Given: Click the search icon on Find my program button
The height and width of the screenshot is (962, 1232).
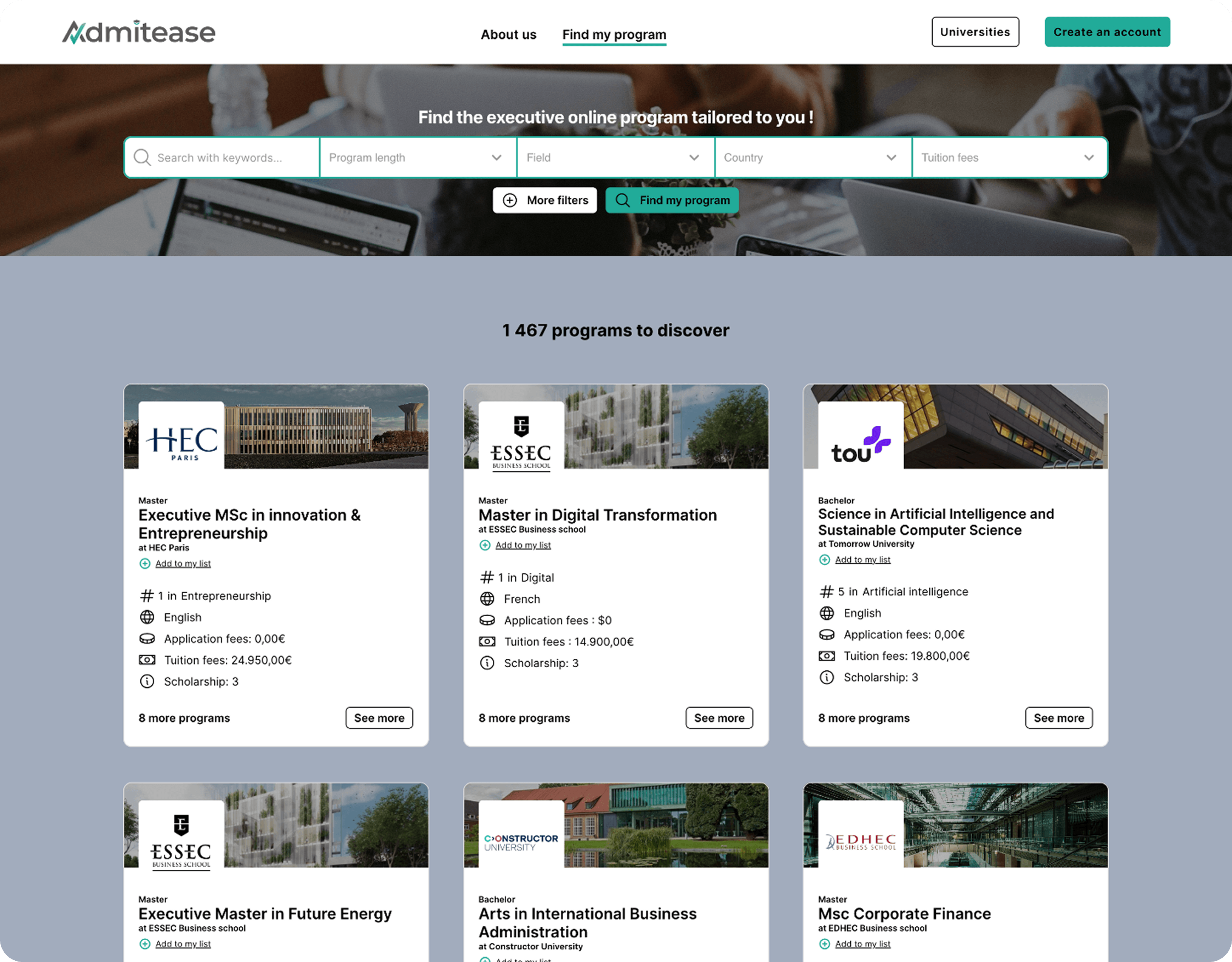Looking at the screenshot, I should click(x=623, y=200).
